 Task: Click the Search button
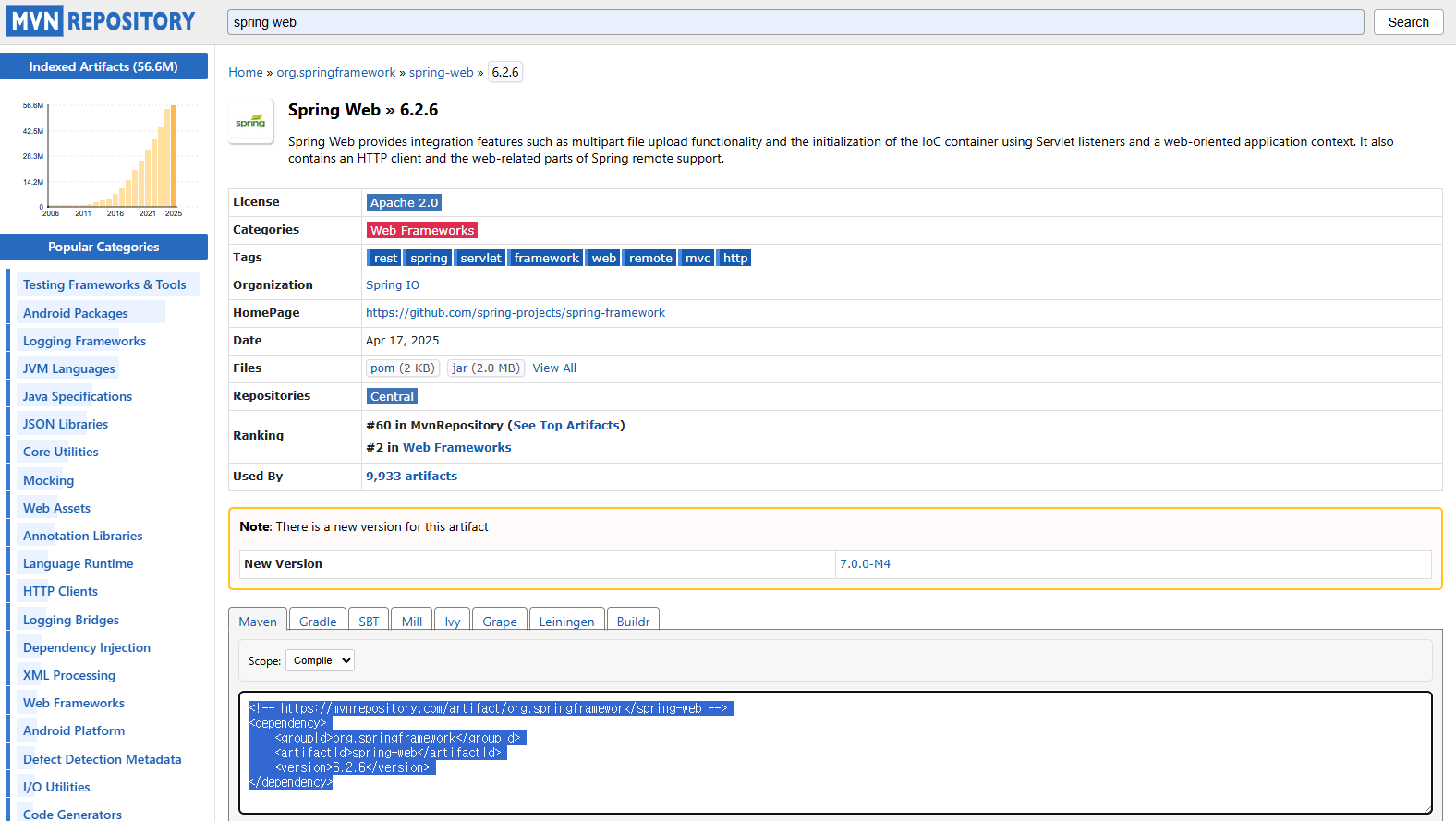pyautogui.click(x=1408, y=22)
